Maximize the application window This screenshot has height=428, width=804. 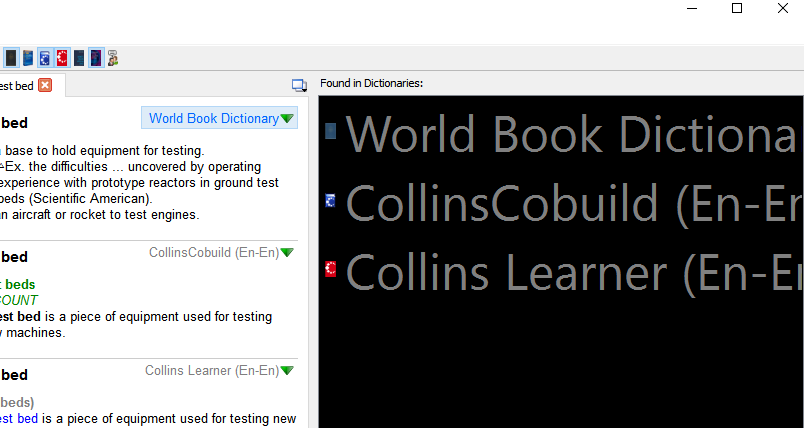tap(737, 8)
